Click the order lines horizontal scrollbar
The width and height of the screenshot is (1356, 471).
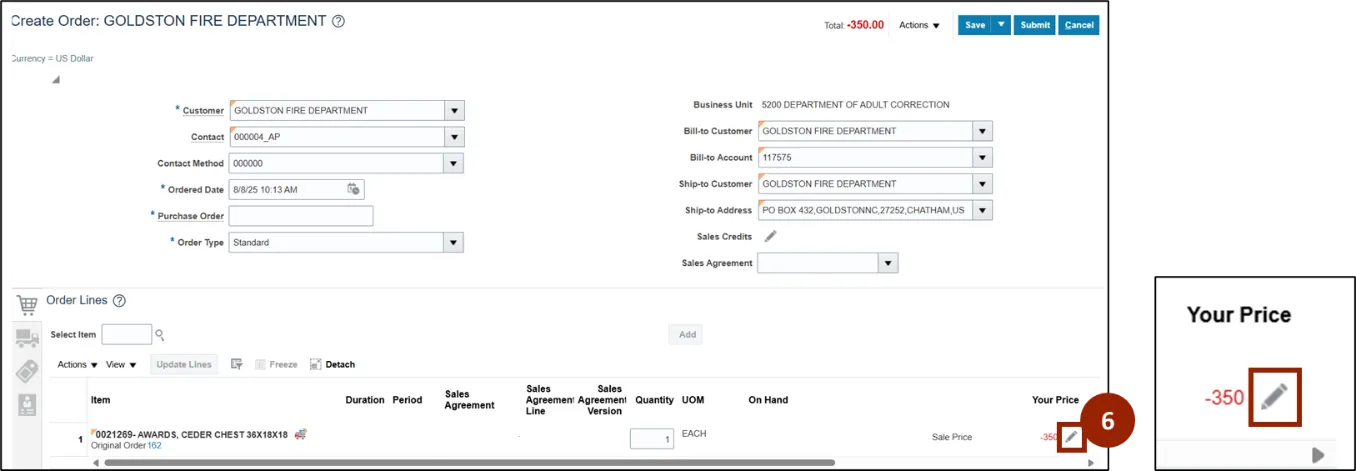tap(468, 463)
